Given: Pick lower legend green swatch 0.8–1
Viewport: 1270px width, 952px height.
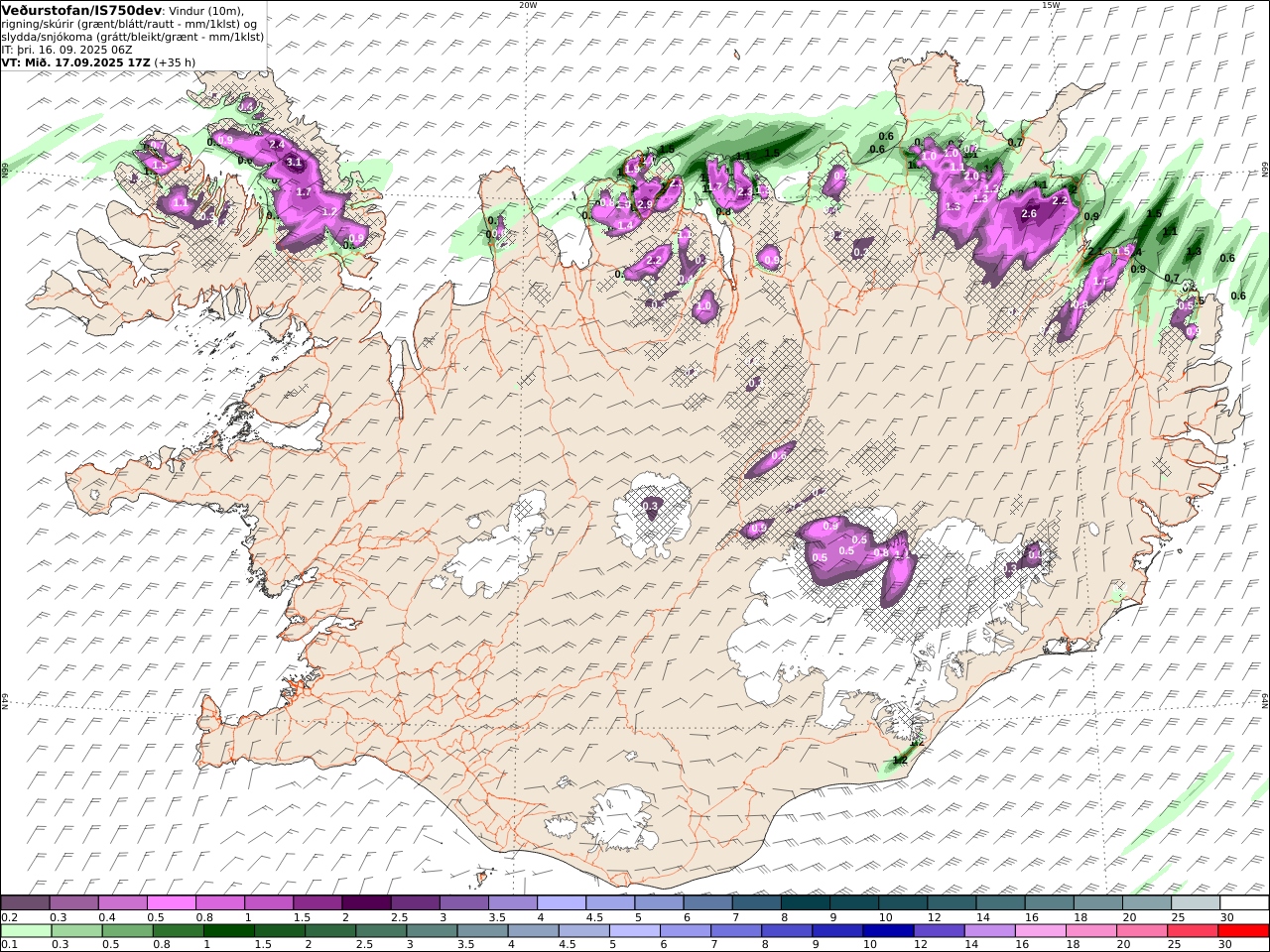Looking at the screenshot, I should point(178,931).
